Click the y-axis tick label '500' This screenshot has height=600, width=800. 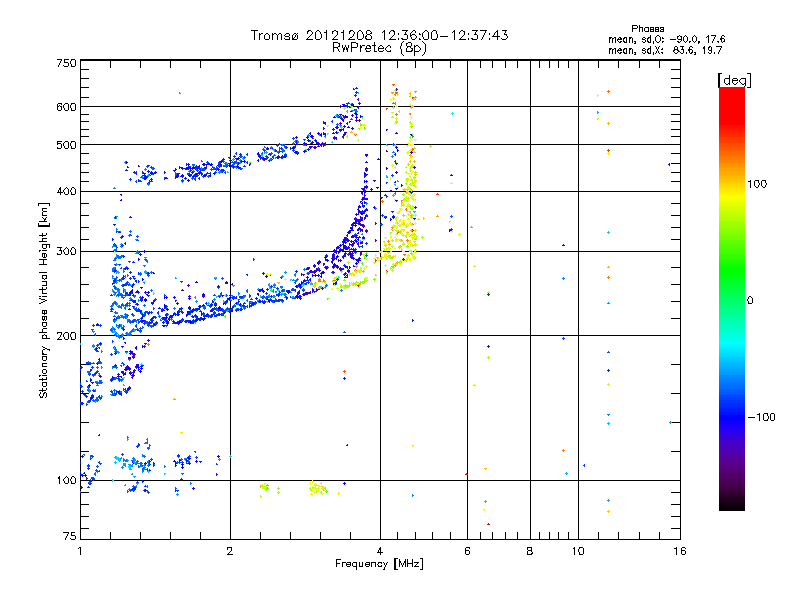click(66, 145)
